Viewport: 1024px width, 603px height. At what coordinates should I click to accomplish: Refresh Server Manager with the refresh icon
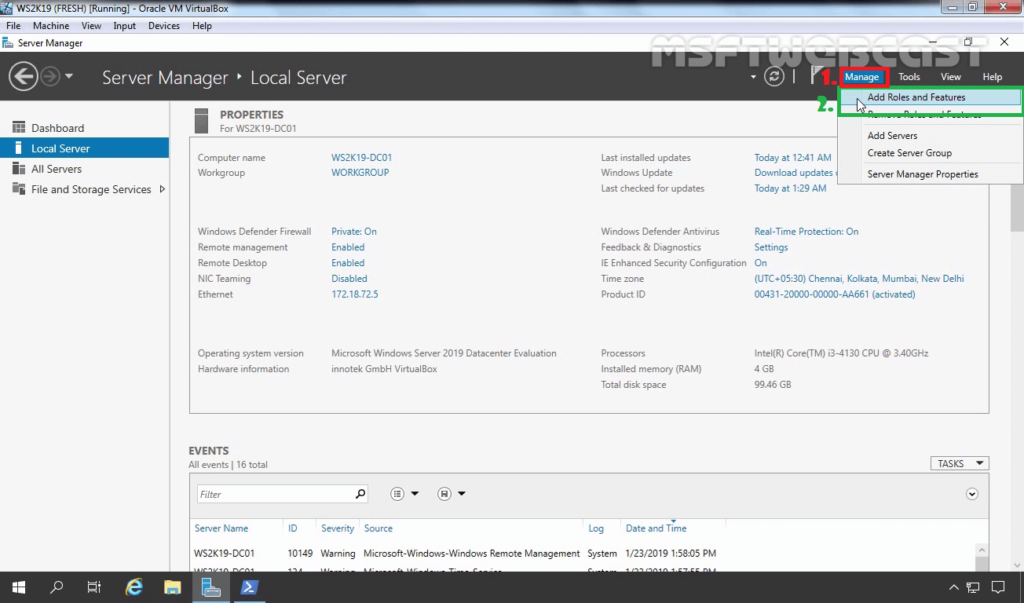point(774,76)
